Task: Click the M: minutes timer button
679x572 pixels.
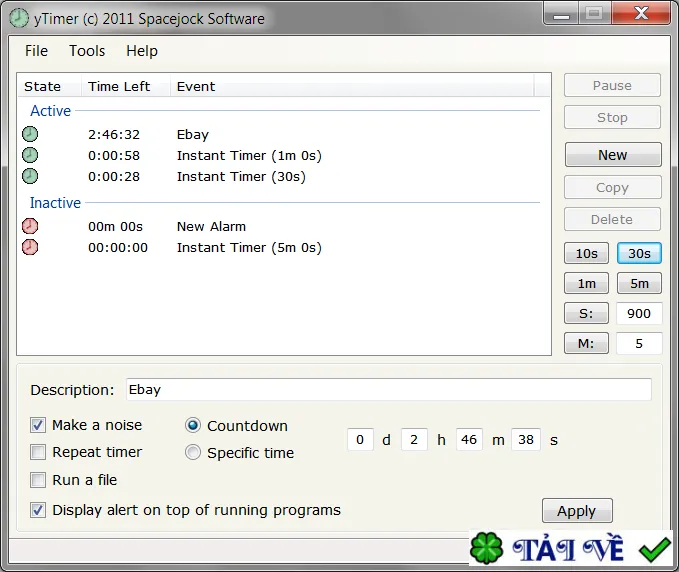Action: [x=586, y=343]
